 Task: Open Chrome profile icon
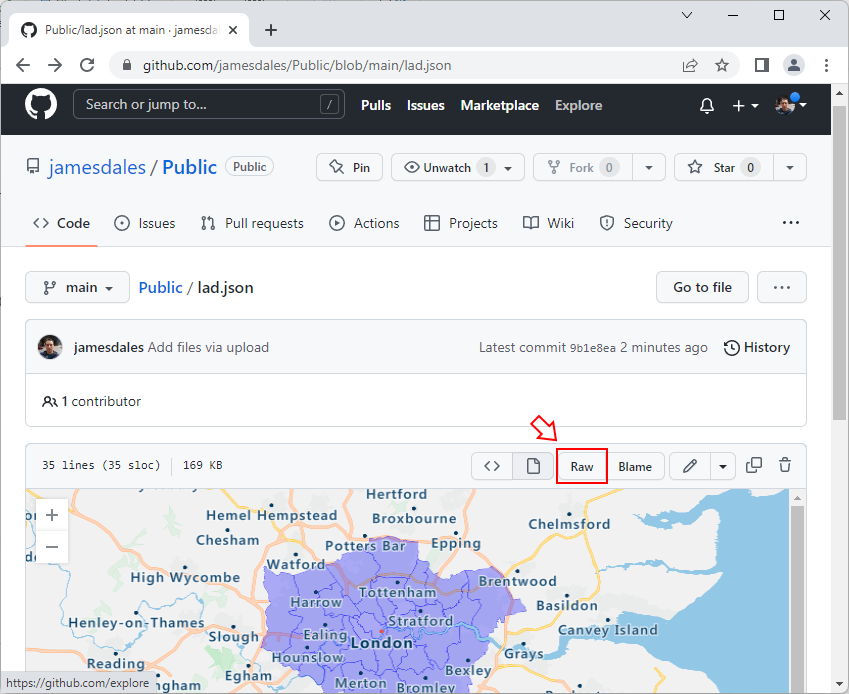[x=794, y=66]
